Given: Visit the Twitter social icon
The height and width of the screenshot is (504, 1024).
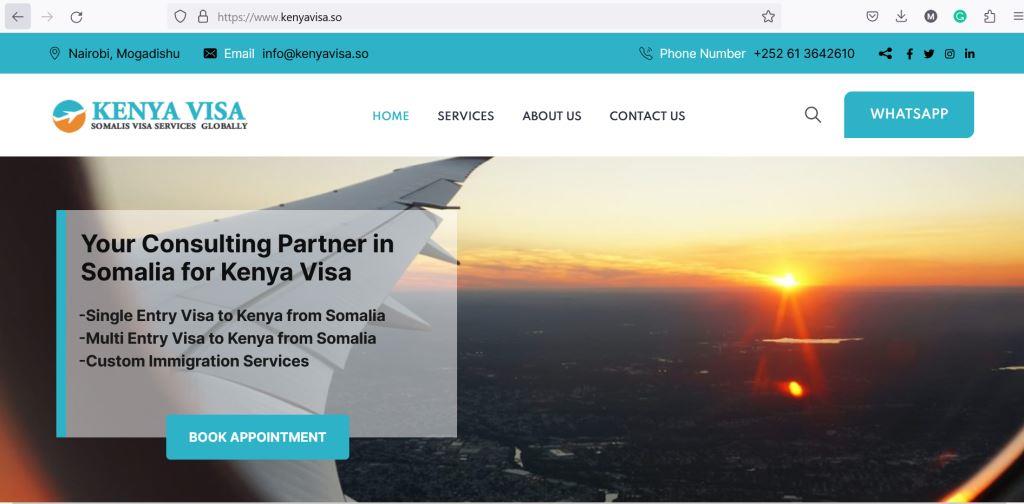Looking at the screenshot, I should point(929,54).
